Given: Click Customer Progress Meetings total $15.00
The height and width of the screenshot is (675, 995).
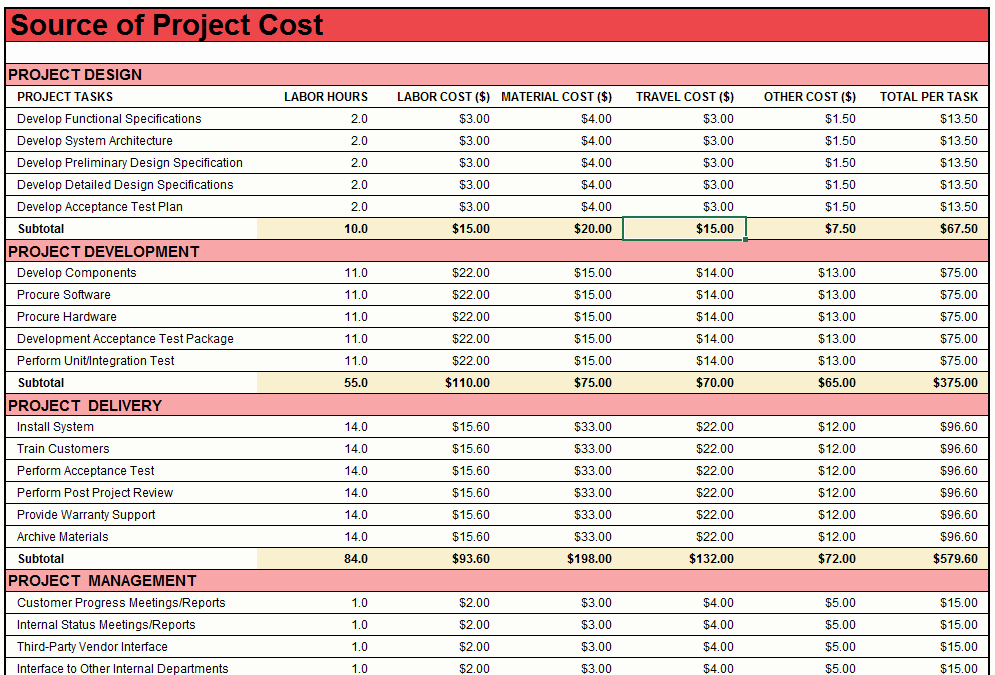Looking at the screenshot, I should 958,603.
